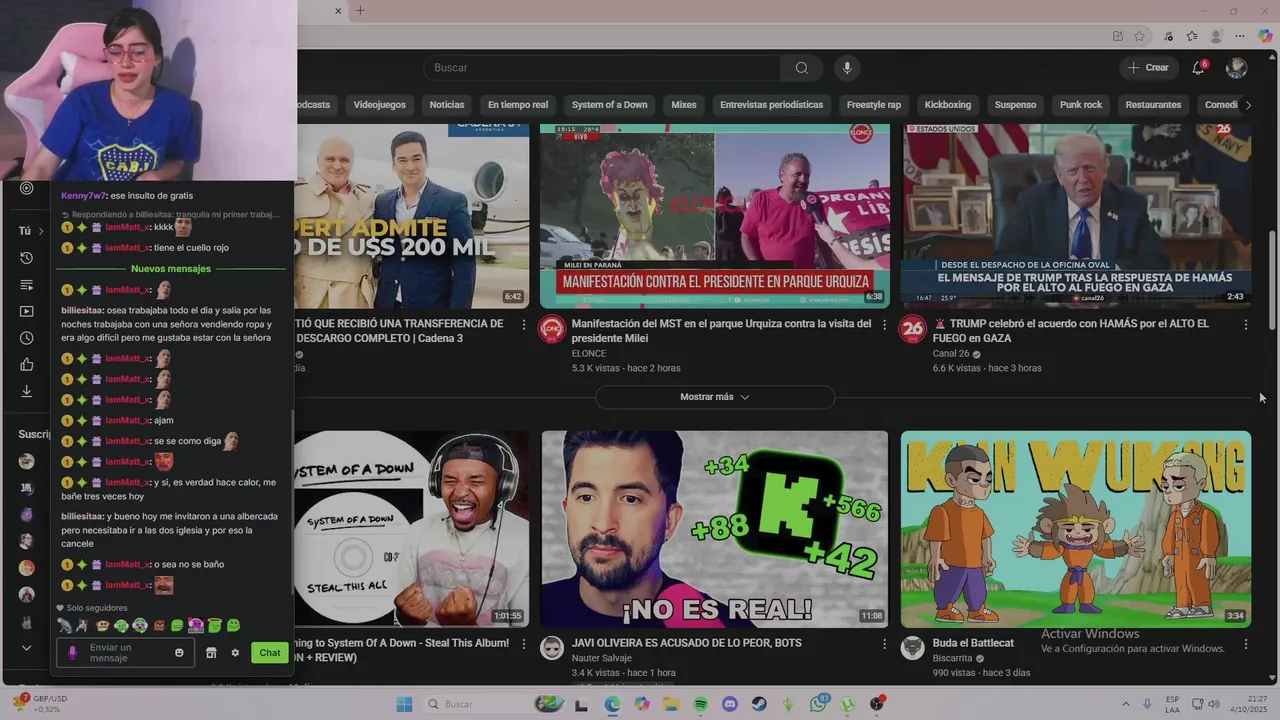Open downloads arrow icon in sidebar
Image resolution: width=1280 pixels, height=720 pixels.
(x=27, y=391)
